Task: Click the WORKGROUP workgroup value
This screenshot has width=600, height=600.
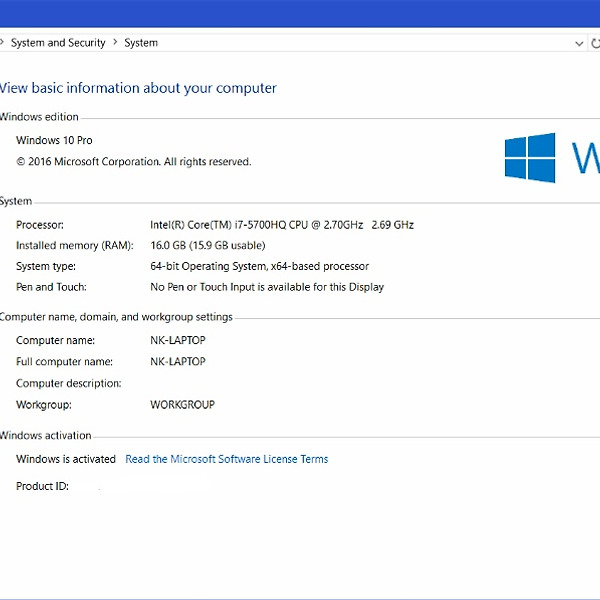Action: 182,405
